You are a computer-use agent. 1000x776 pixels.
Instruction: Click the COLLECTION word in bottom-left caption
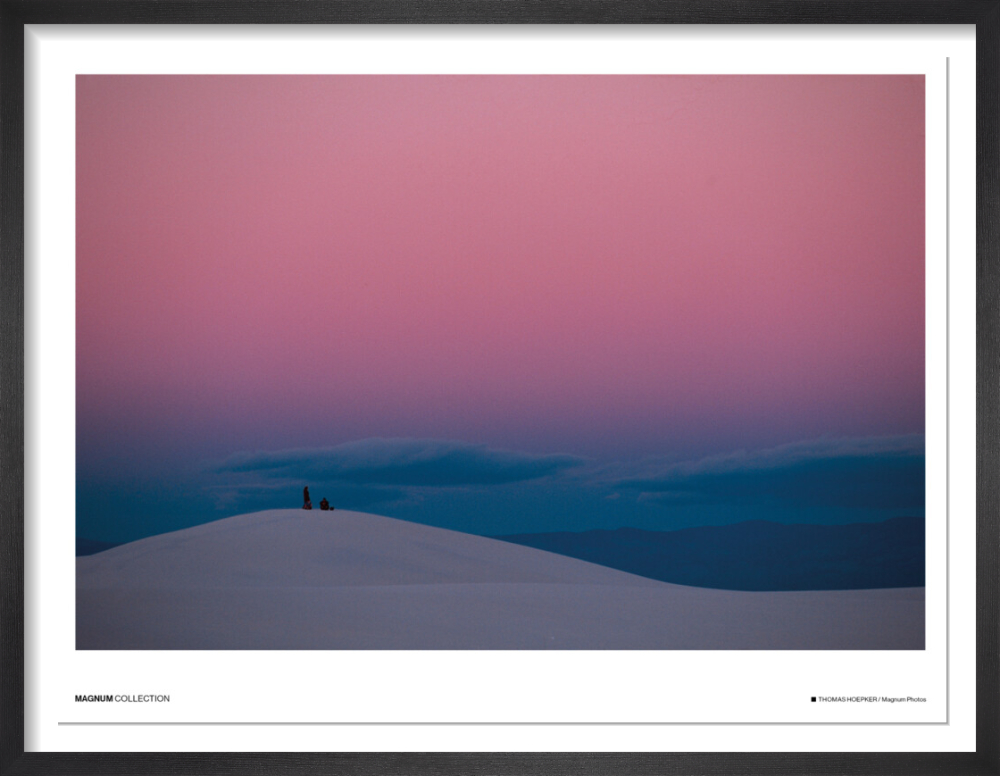point(142,698)
